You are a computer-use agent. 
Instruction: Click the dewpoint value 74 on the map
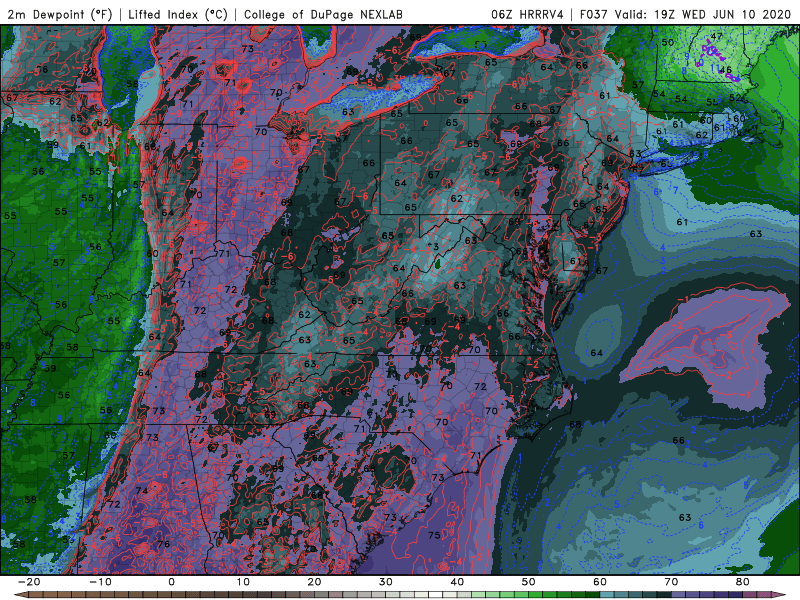click(142, 491)
